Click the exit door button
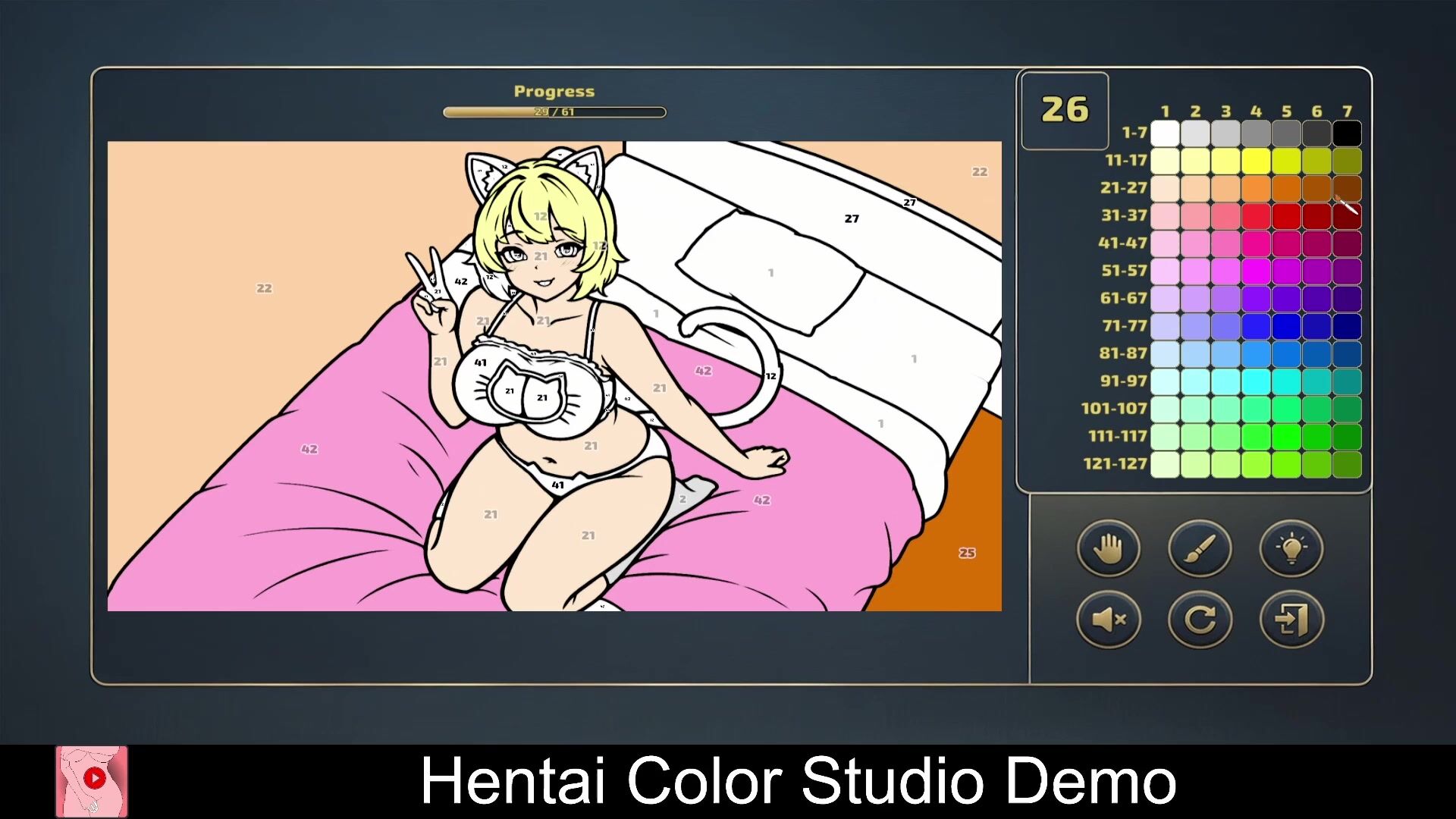The image size is (1456, 819). [1291, 620]
